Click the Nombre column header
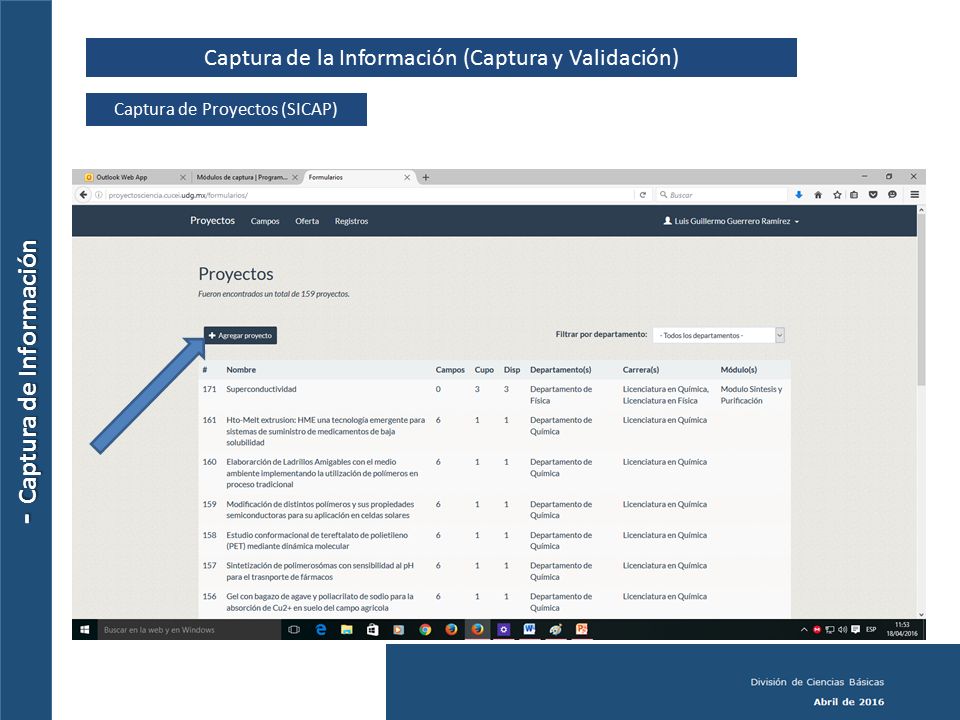The image size is (960, 720). [241, 370]
